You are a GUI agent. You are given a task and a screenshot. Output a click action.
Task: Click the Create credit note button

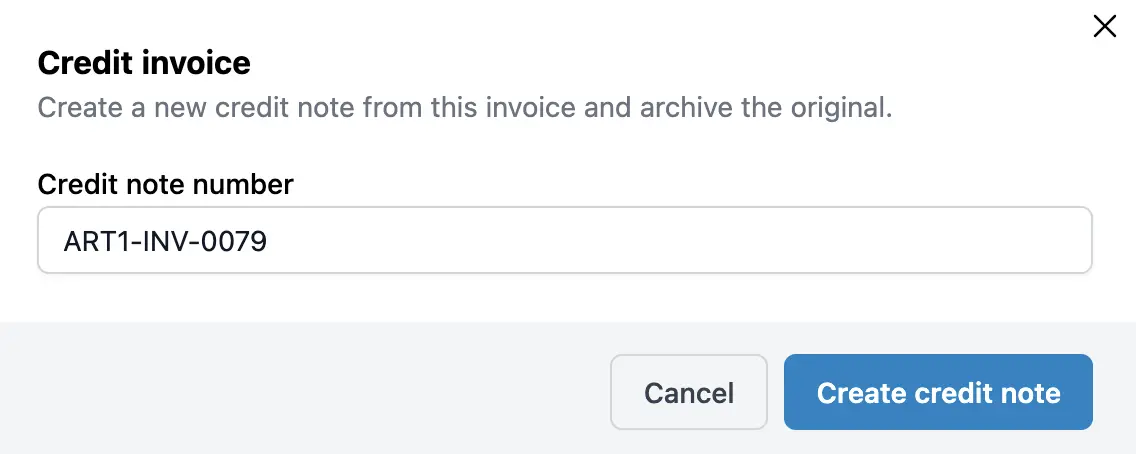click(x=938, y=392)
